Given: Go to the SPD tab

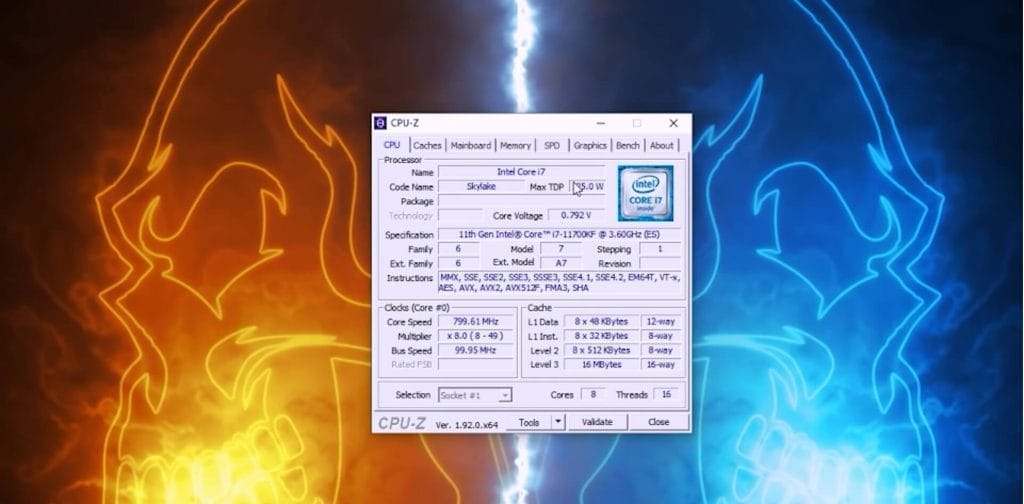Looking at the screenshot, I should coord(552,146).
